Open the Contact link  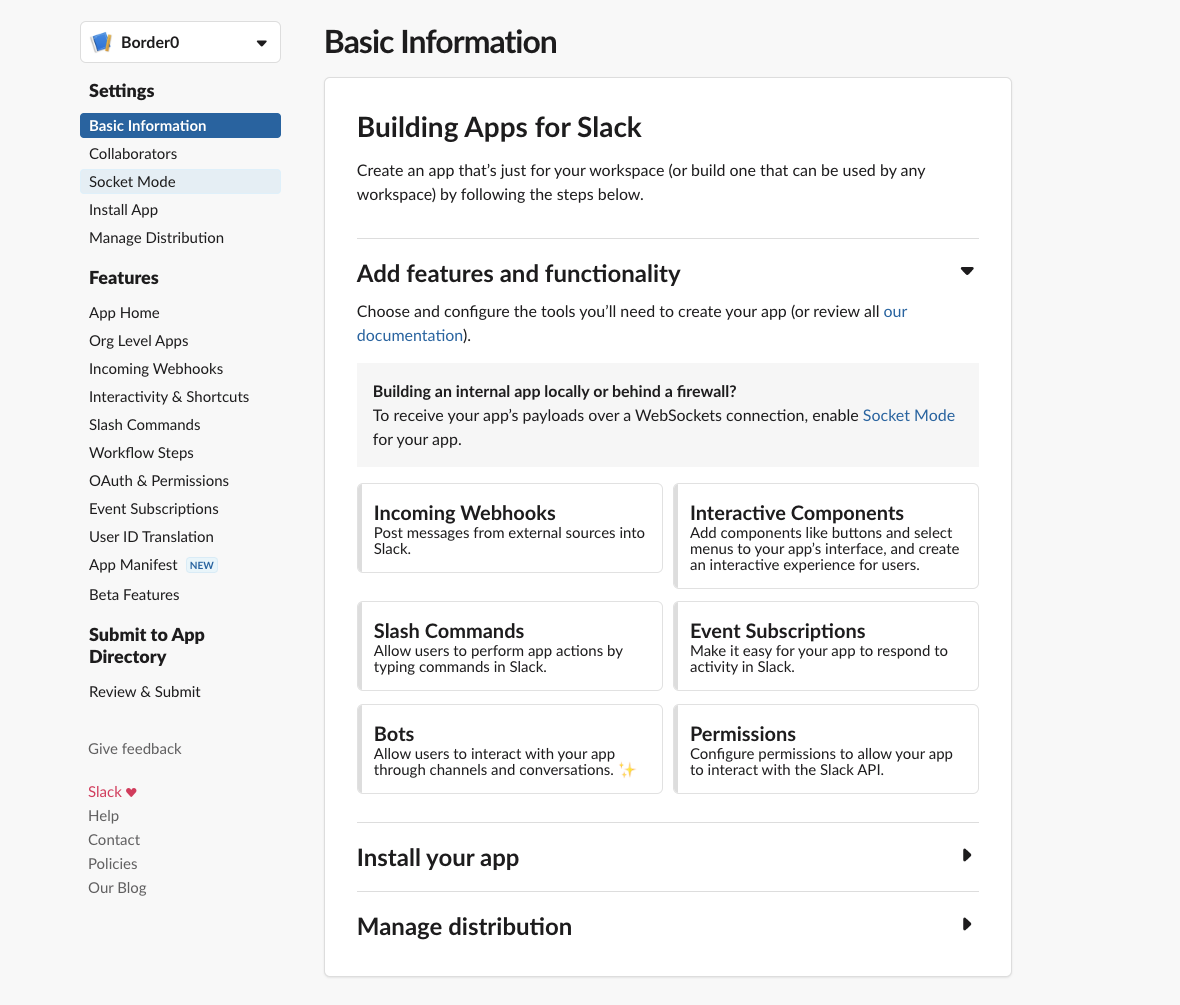coord(114,840)
